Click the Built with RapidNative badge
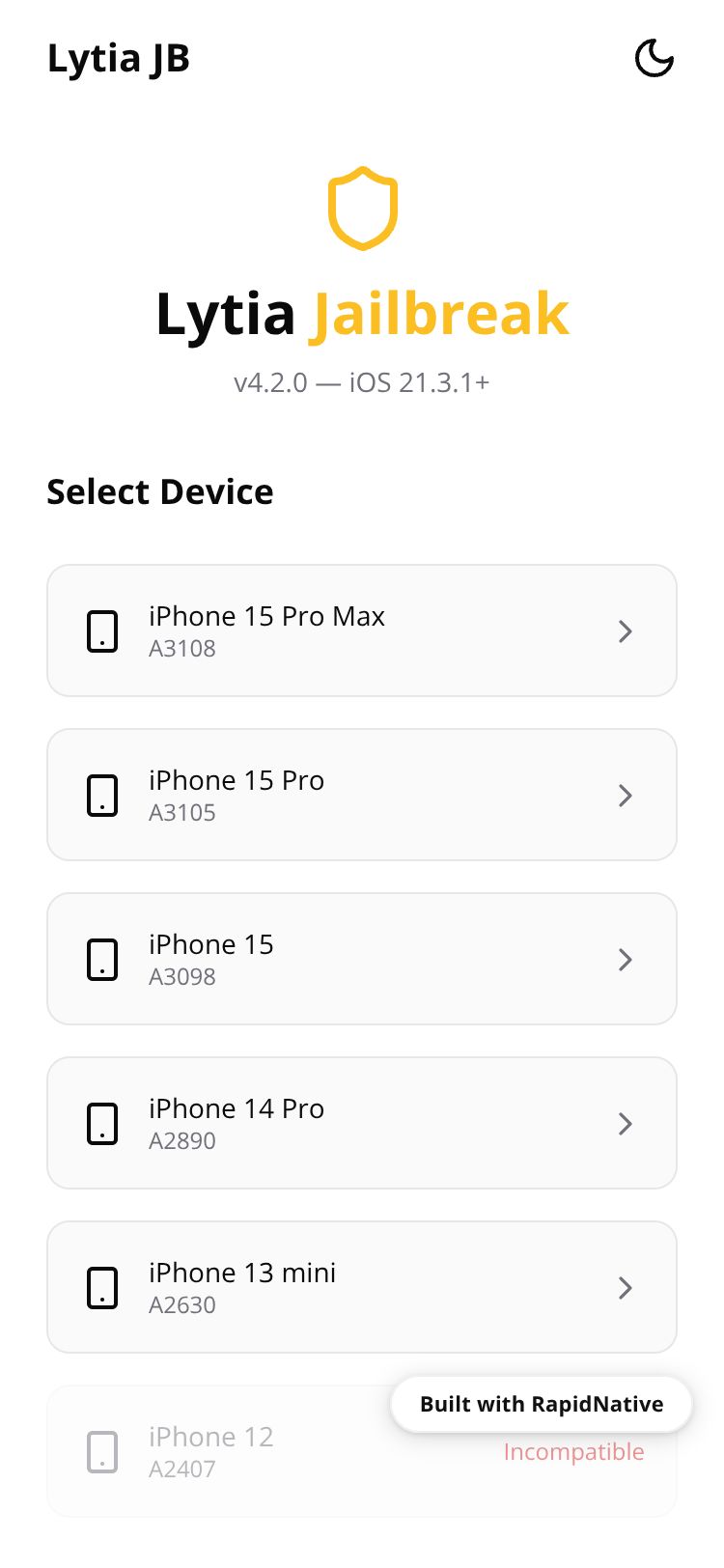Screen dimensions: 724x1568 pos(542,1404)
